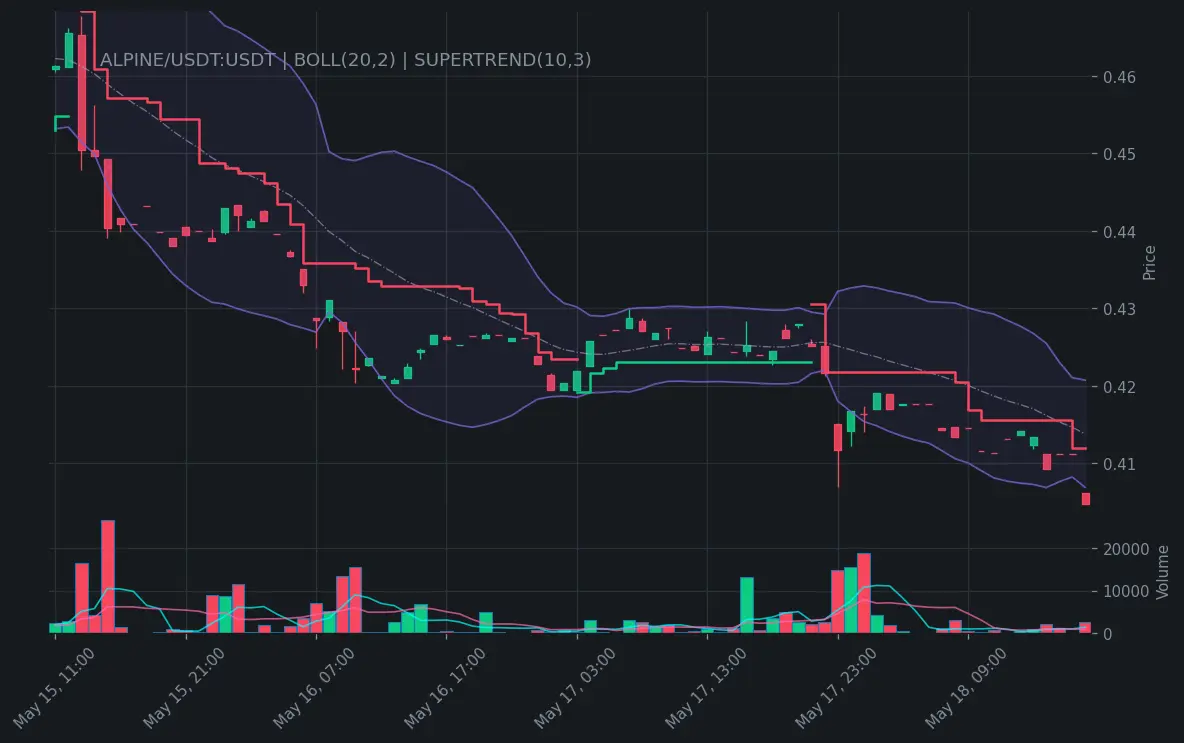This screenshot has height=743, width=1184.
Task: Click the 0 volume axis label
Action: pyautogui.click(x=1108, y=634)
